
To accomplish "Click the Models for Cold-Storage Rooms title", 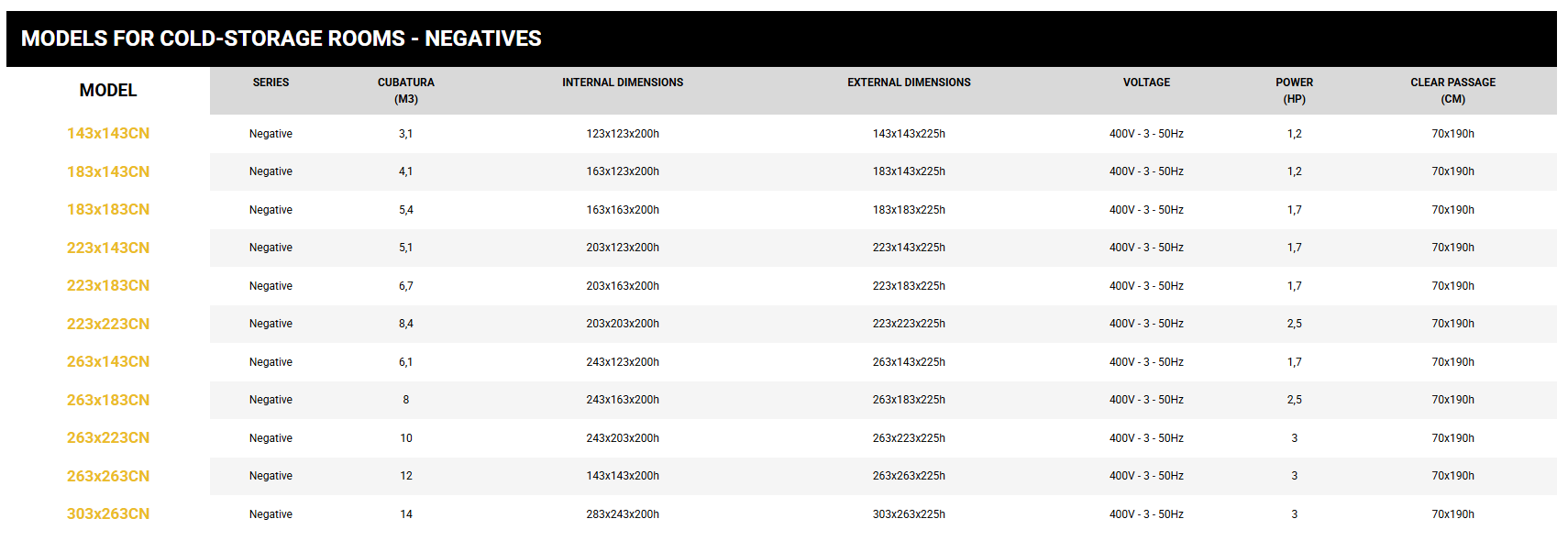I will click(282, 39).
